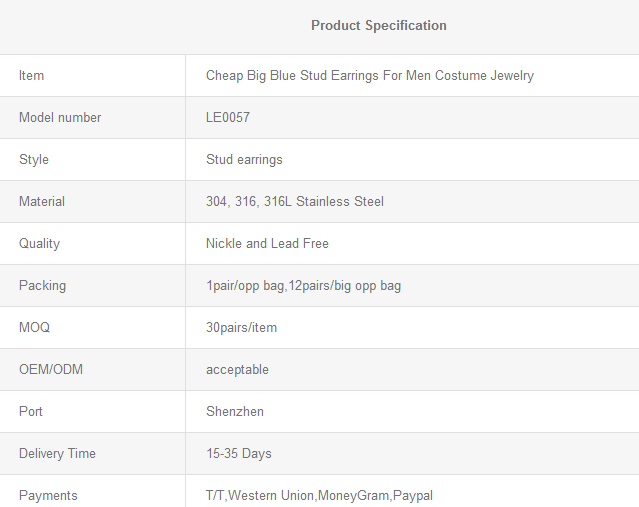The image size is (639, 507).
Task: Click the Cheap Big Blue Stud Earrings text
Action: 370,76
